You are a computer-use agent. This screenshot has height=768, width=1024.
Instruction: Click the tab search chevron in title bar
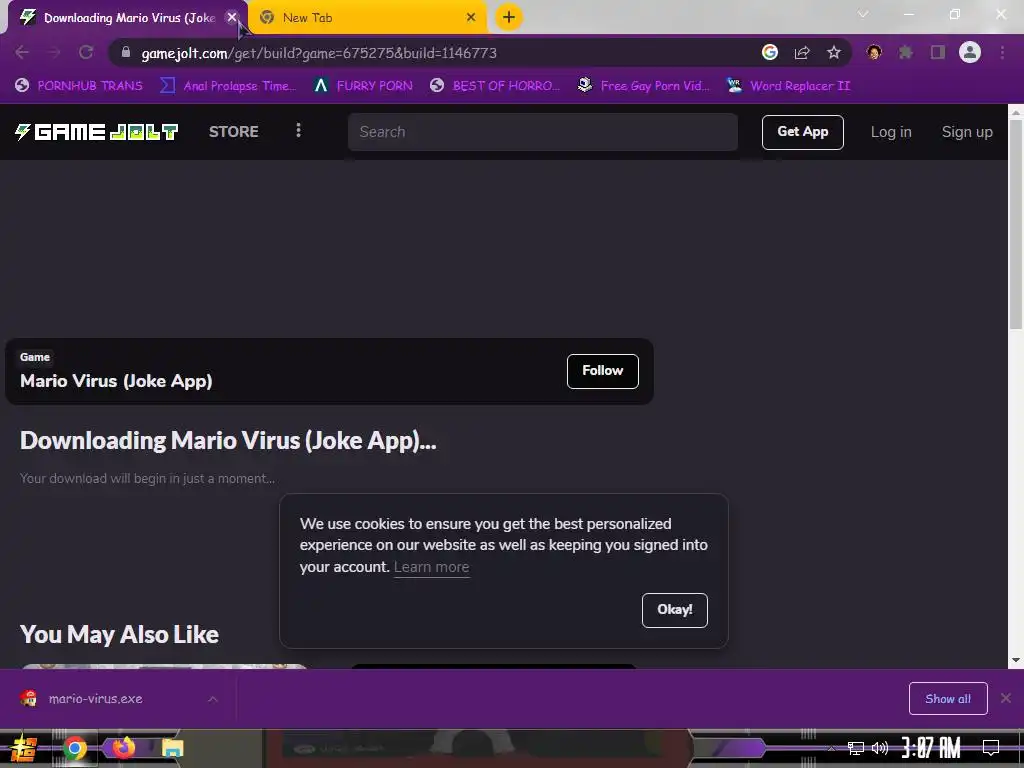click(x=863, y=14)
